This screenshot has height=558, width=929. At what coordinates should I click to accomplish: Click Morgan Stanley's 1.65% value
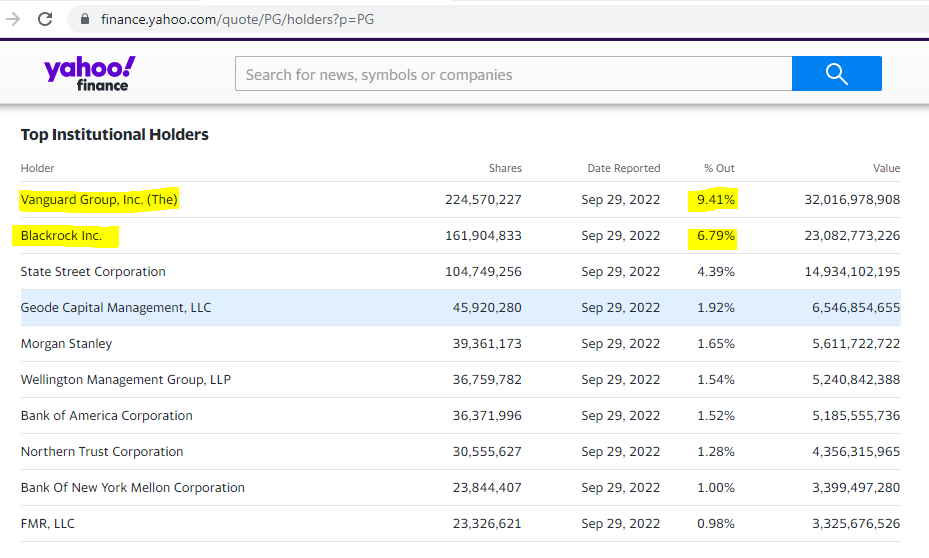(x=716, y=344)
